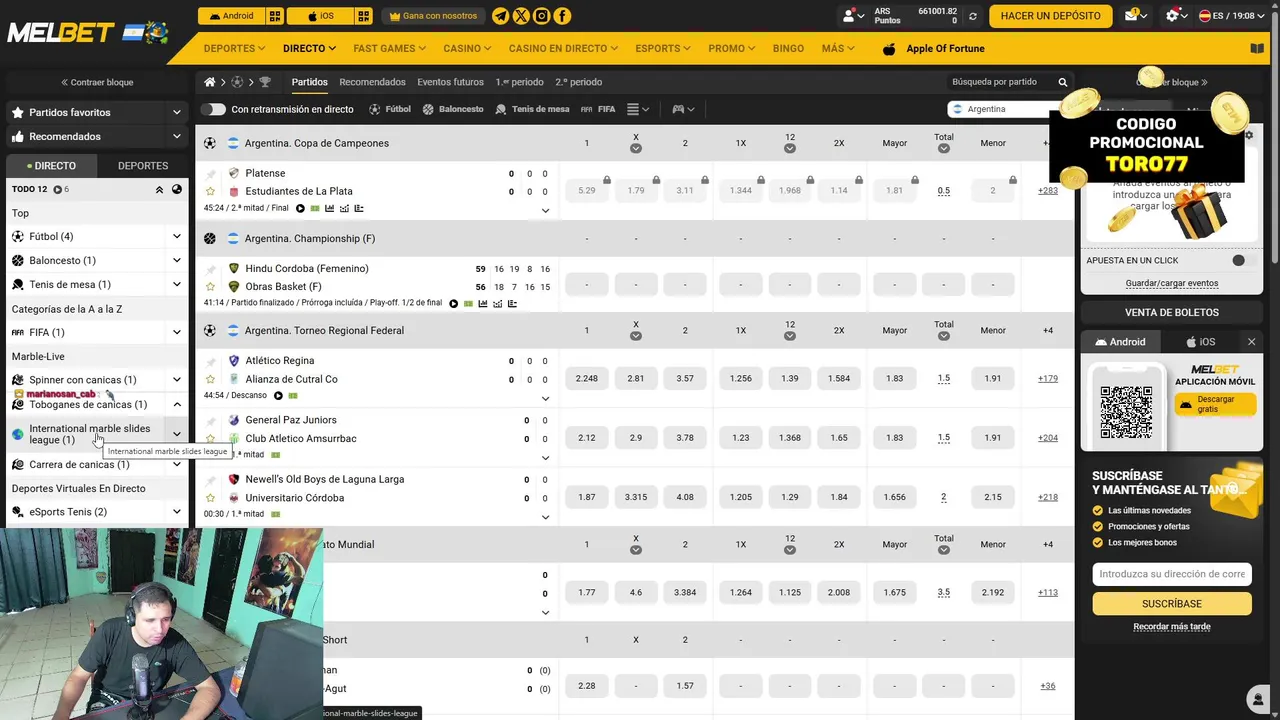Switch to 1.er periodo tab

(x=519, y=82)
